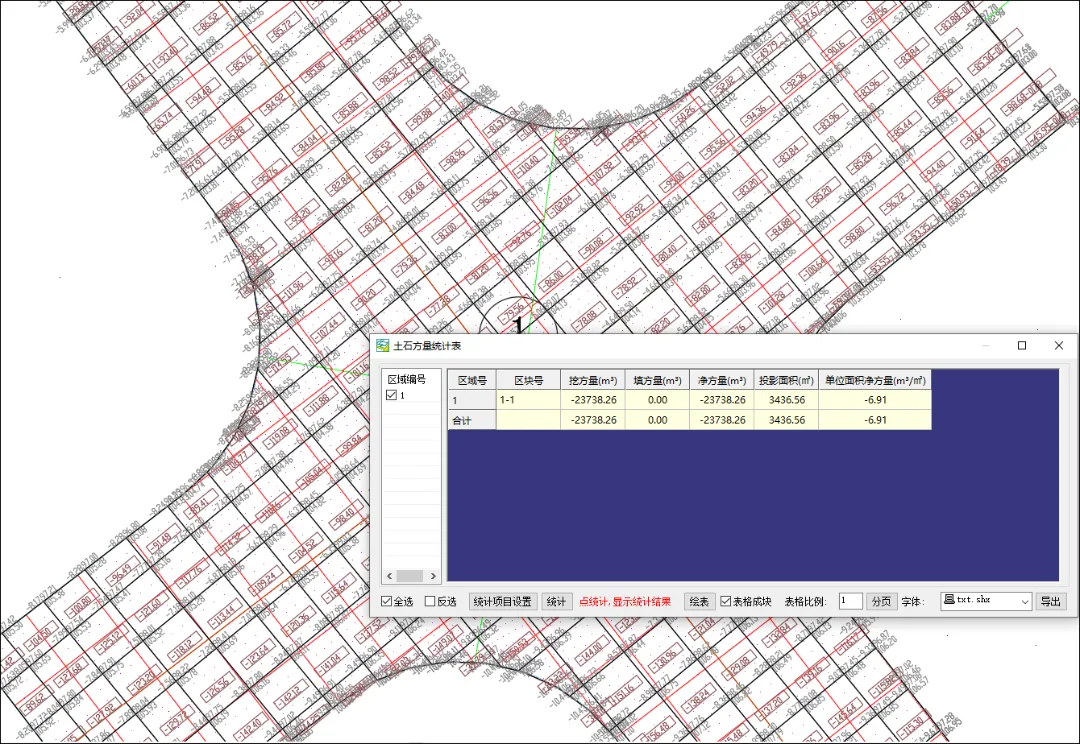The height and width of the screenshot is (744, 1080).
Task: Select 净方量 total in 合计 row
Action: point(722,420)
